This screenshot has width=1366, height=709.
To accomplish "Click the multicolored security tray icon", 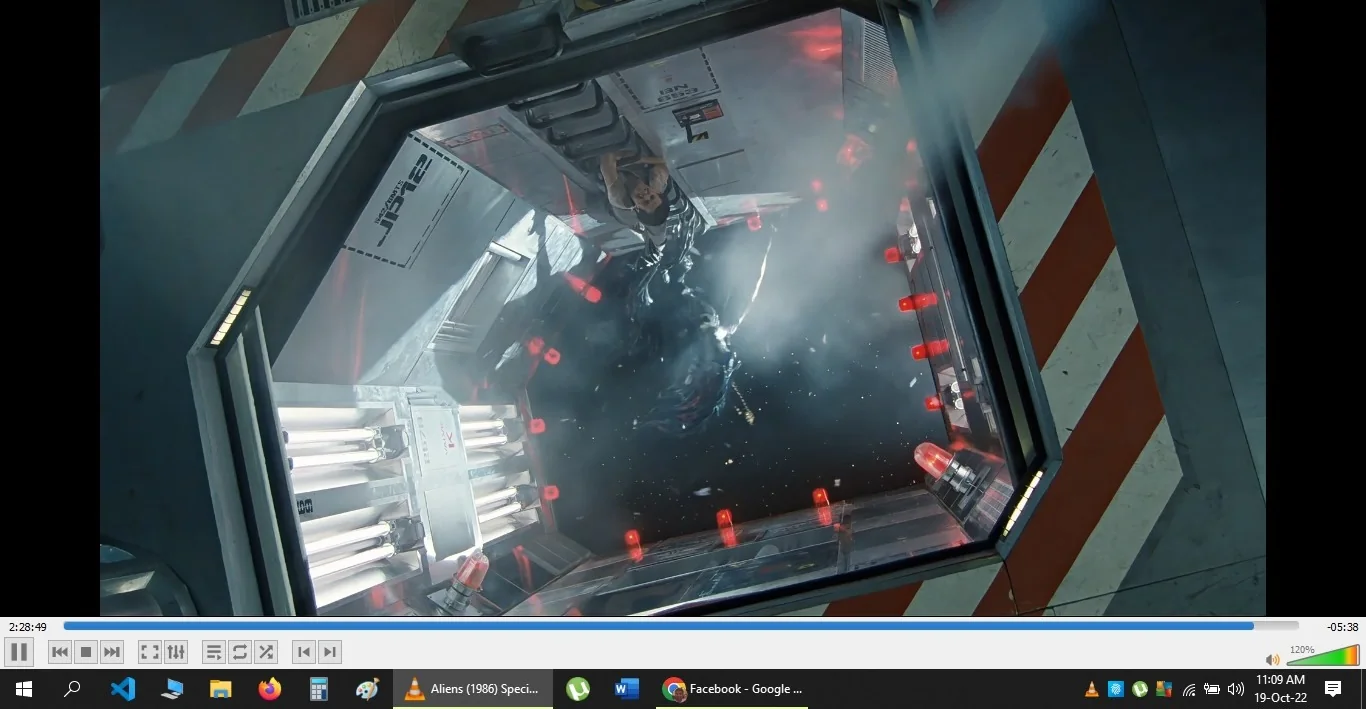I will tap(1163, 689).
